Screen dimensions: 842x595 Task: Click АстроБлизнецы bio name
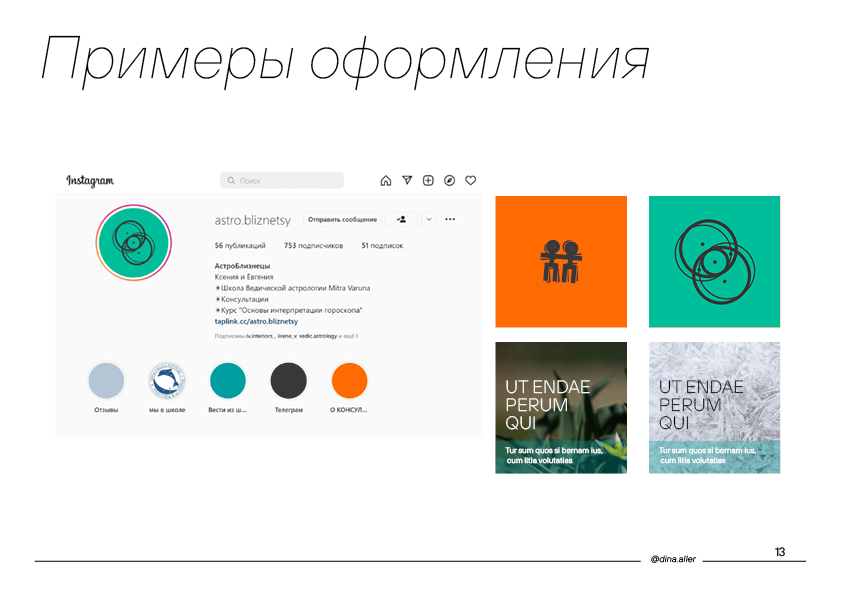coord(242,266)
